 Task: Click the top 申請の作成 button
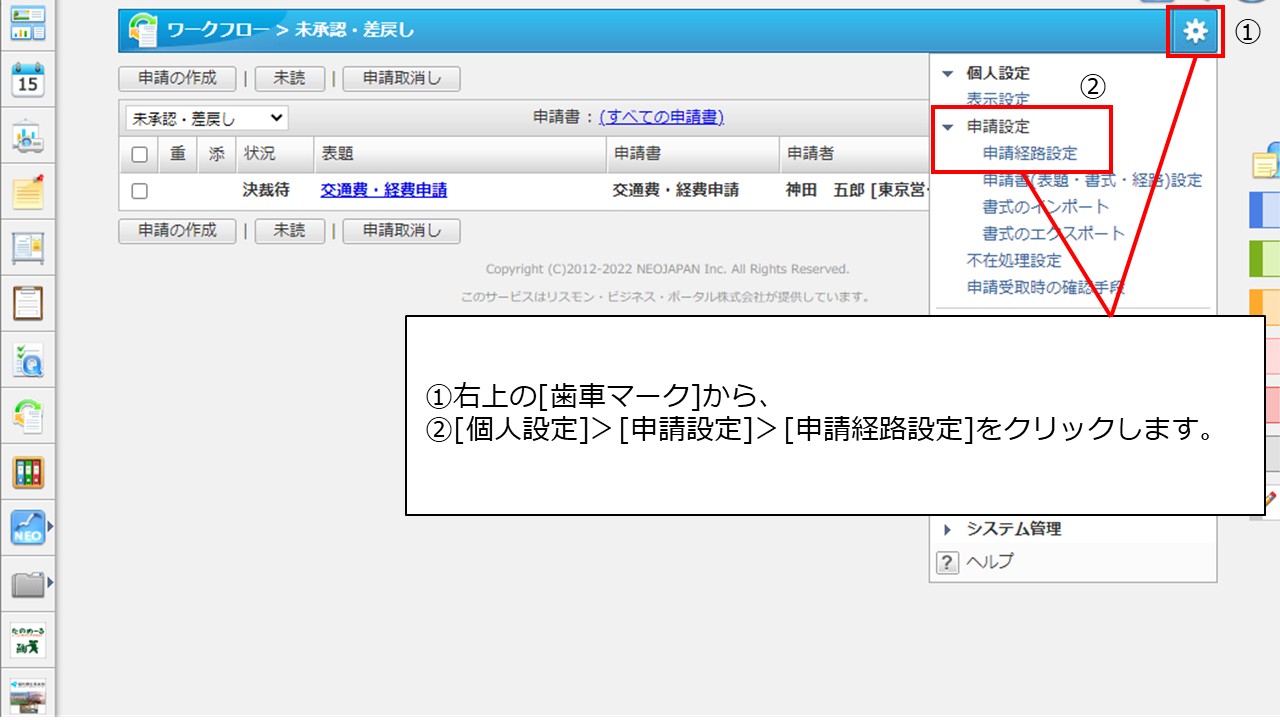coord(177,79)
